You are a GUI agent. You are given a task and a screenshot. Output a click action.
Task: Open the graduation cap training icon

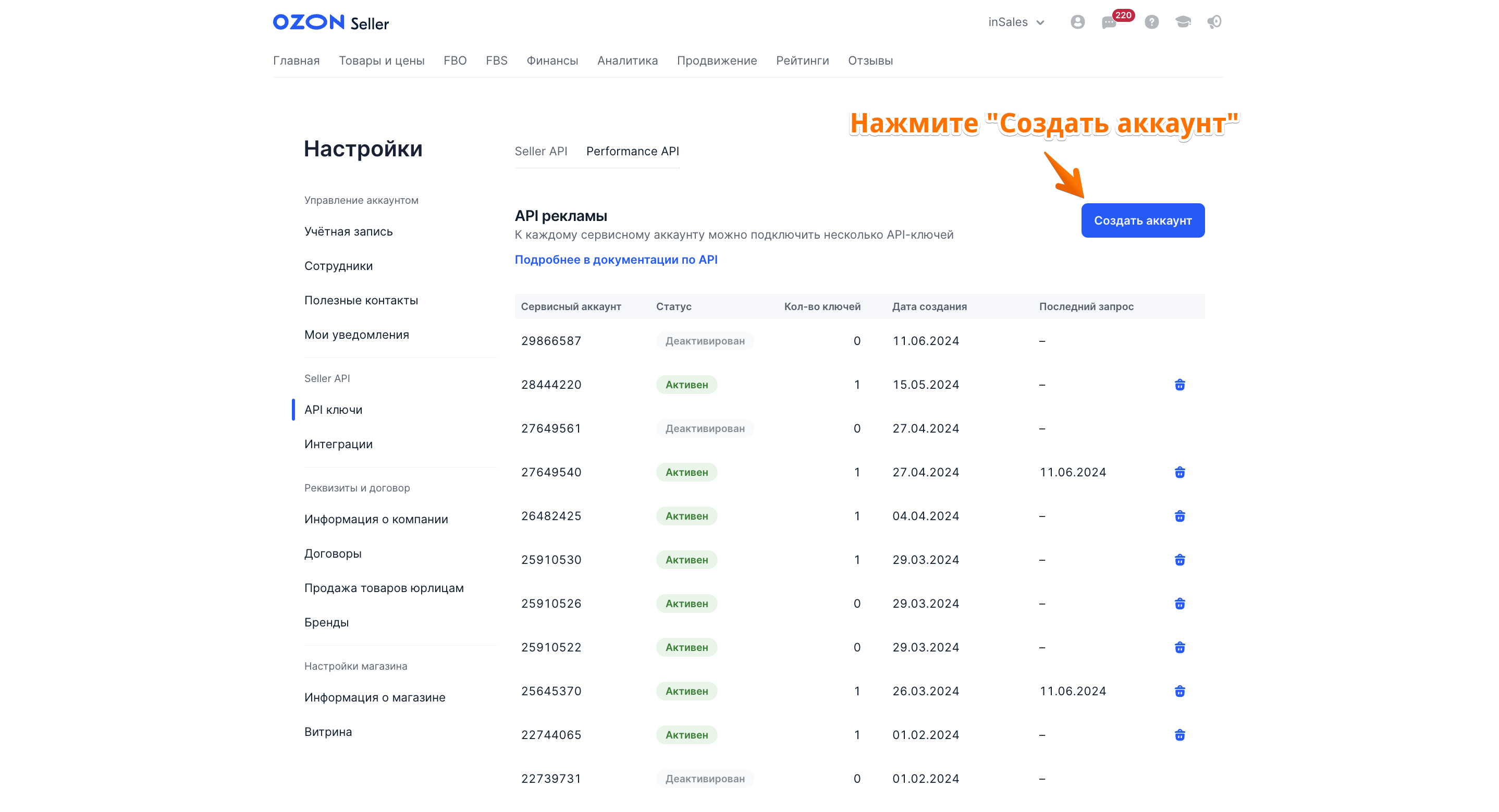click(1183, 22)
